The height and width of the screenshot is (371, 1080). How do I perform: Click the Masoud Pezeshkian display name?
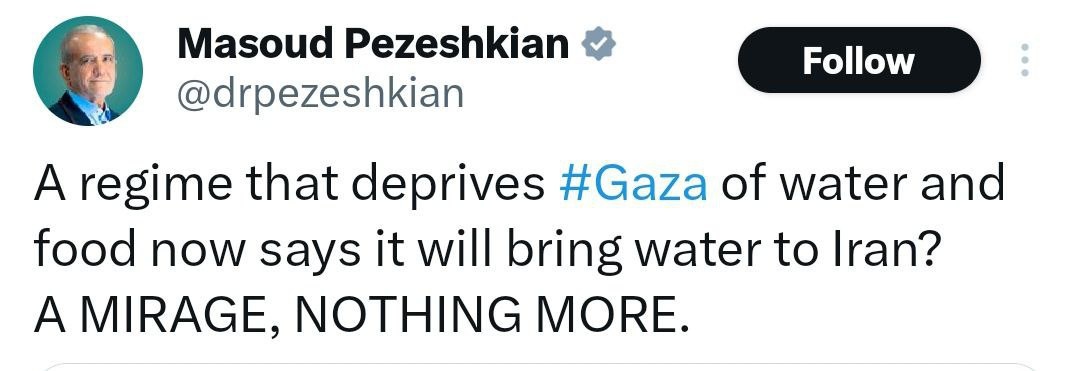coord(373,44)
